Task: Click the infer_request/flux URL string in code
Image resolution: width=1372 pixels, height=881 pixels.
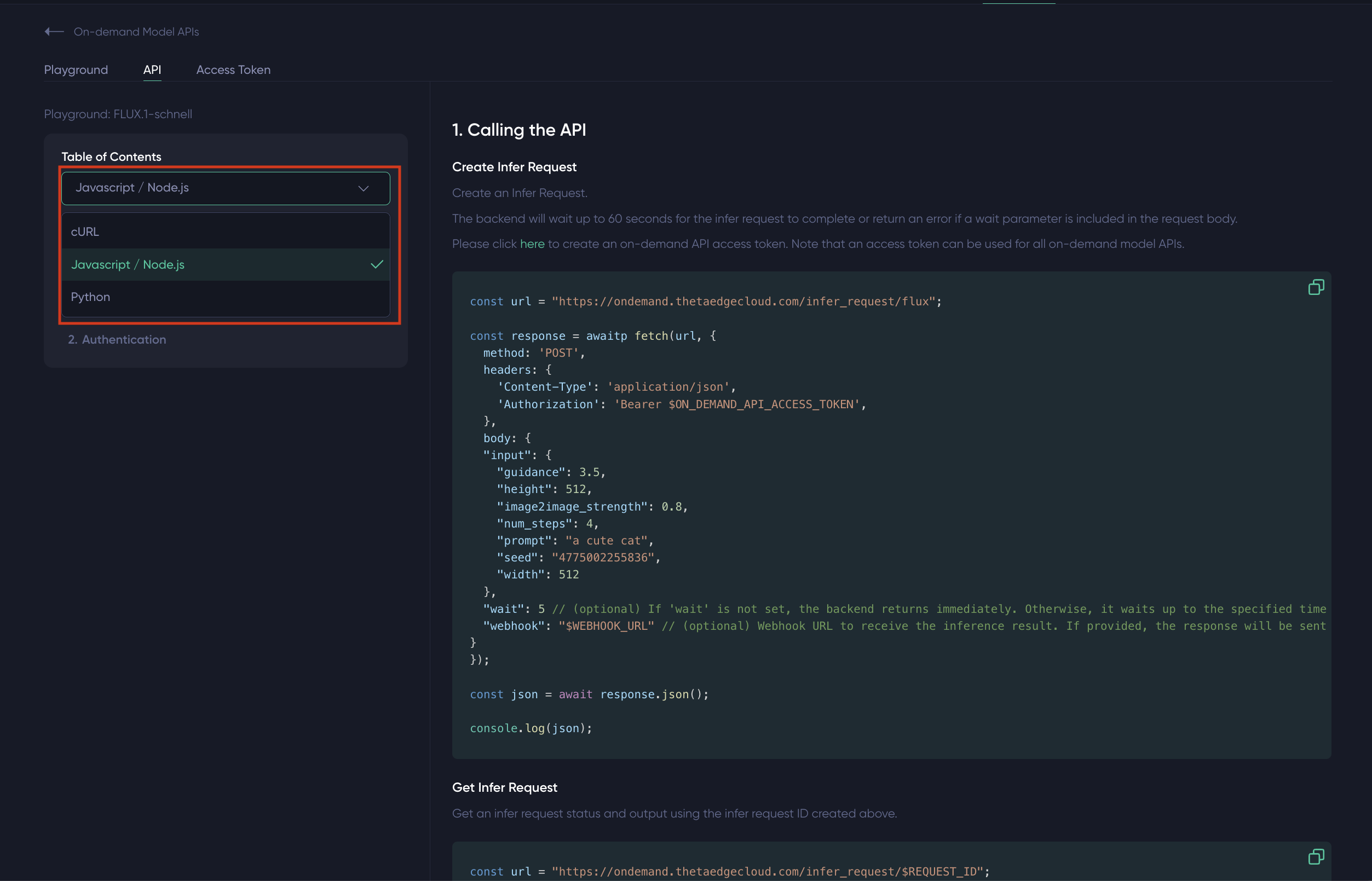Action: 743,302
